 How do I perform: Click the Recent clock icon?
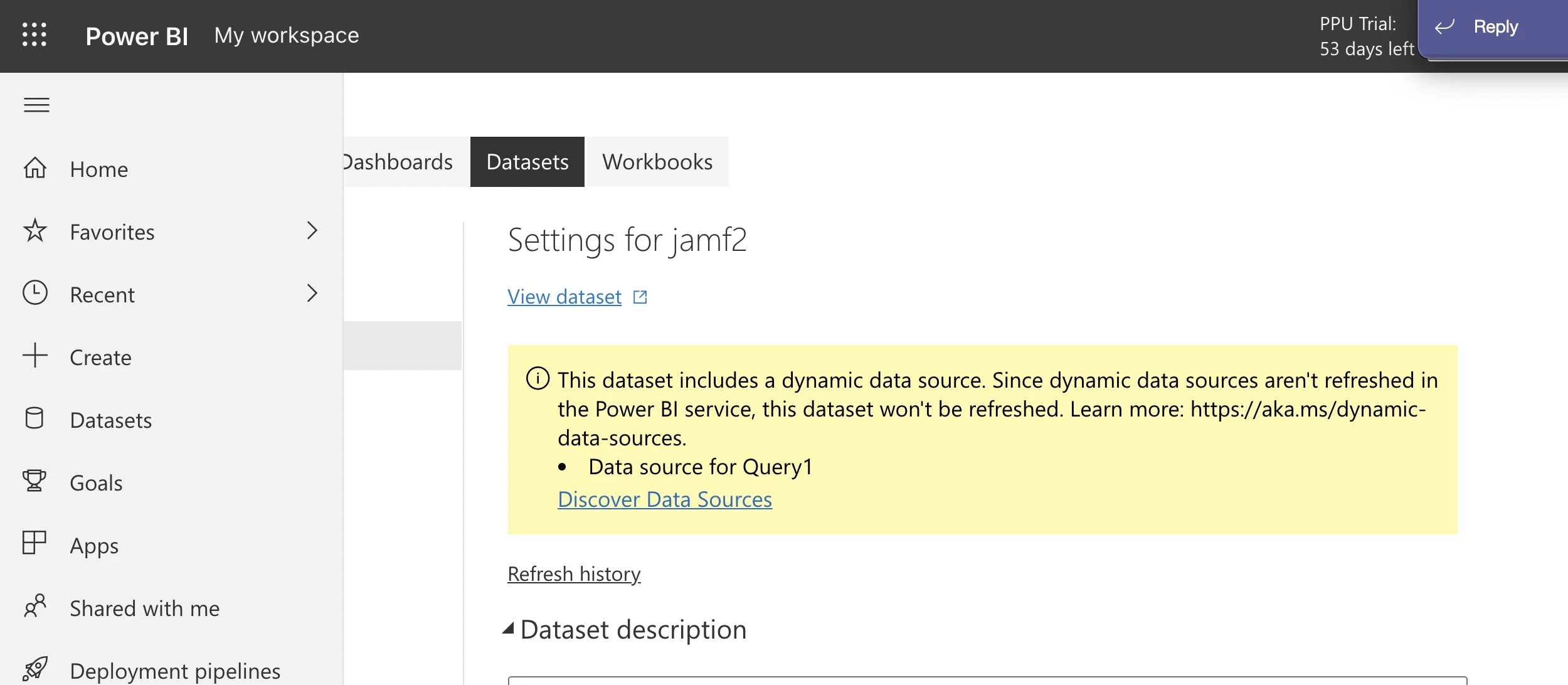[x=35, y=293]
